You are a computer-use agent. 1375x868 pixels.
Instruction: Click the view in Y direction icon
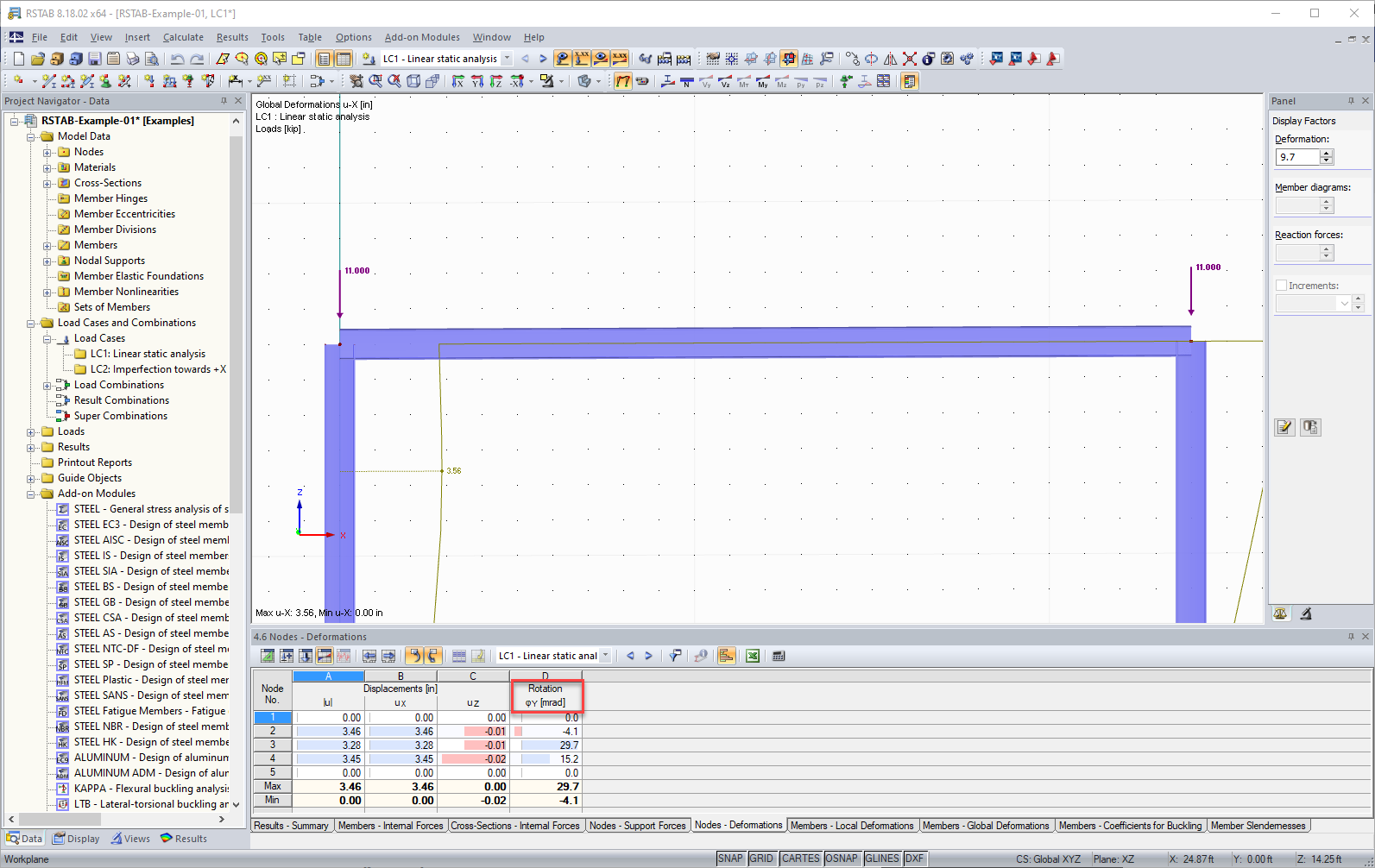(x=476, y=81)
